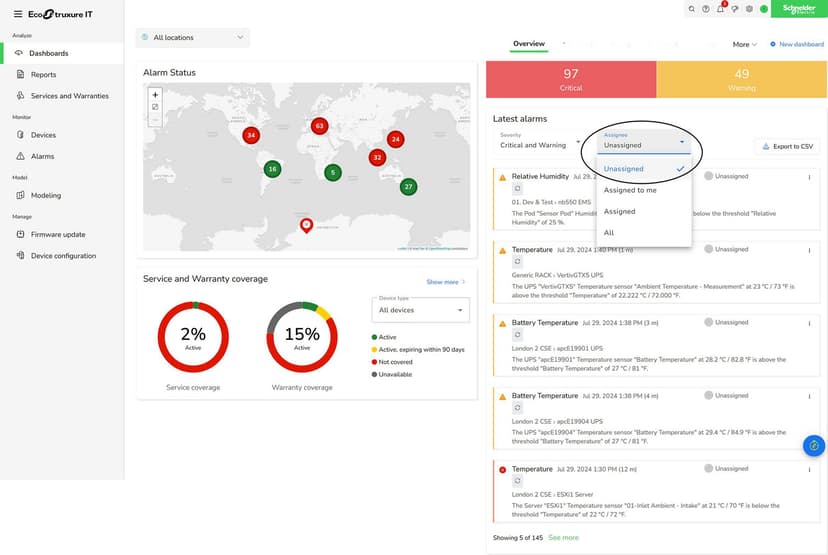Open the floating assistant button
Screen dimensions: 828x555
point(814,446)
